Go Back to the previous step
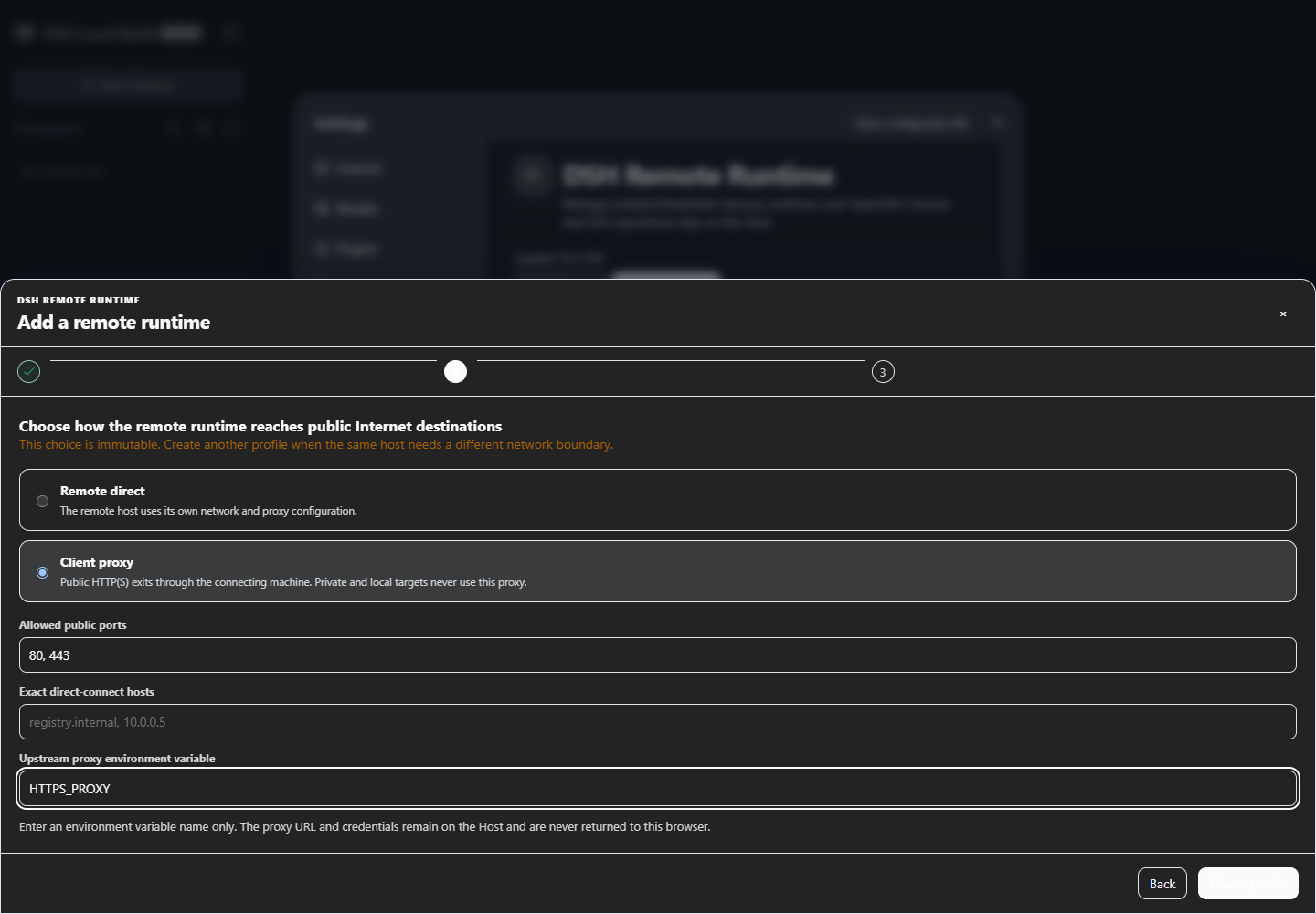 (x=1162, y=884)
